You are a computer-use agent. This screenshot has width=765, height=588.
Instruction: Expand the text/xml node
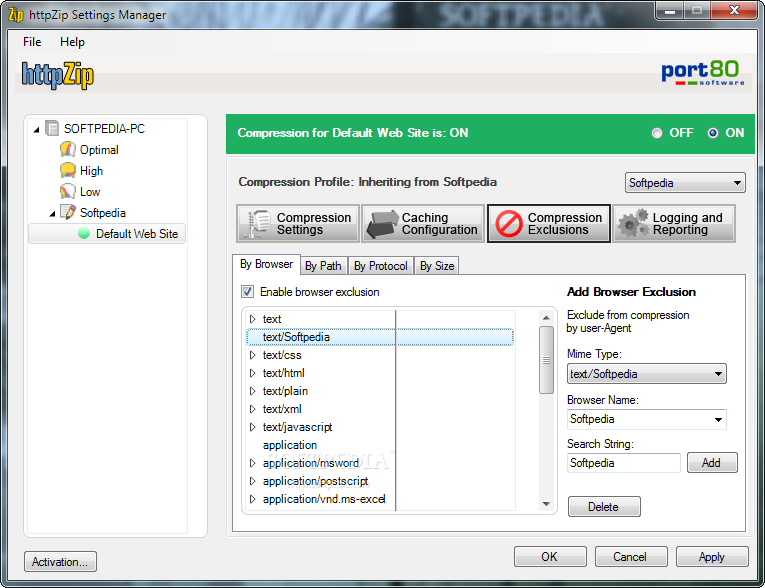[252, 409]
